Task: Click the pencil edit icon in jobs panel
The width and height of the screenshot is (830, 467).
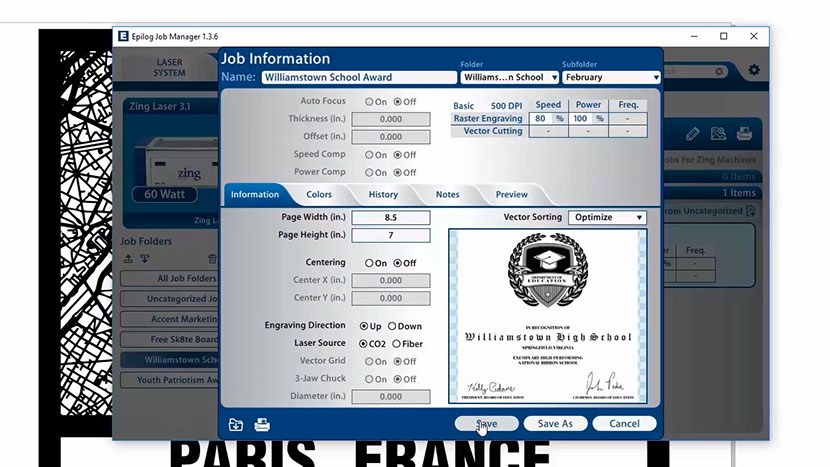Action: coord(693,133)
